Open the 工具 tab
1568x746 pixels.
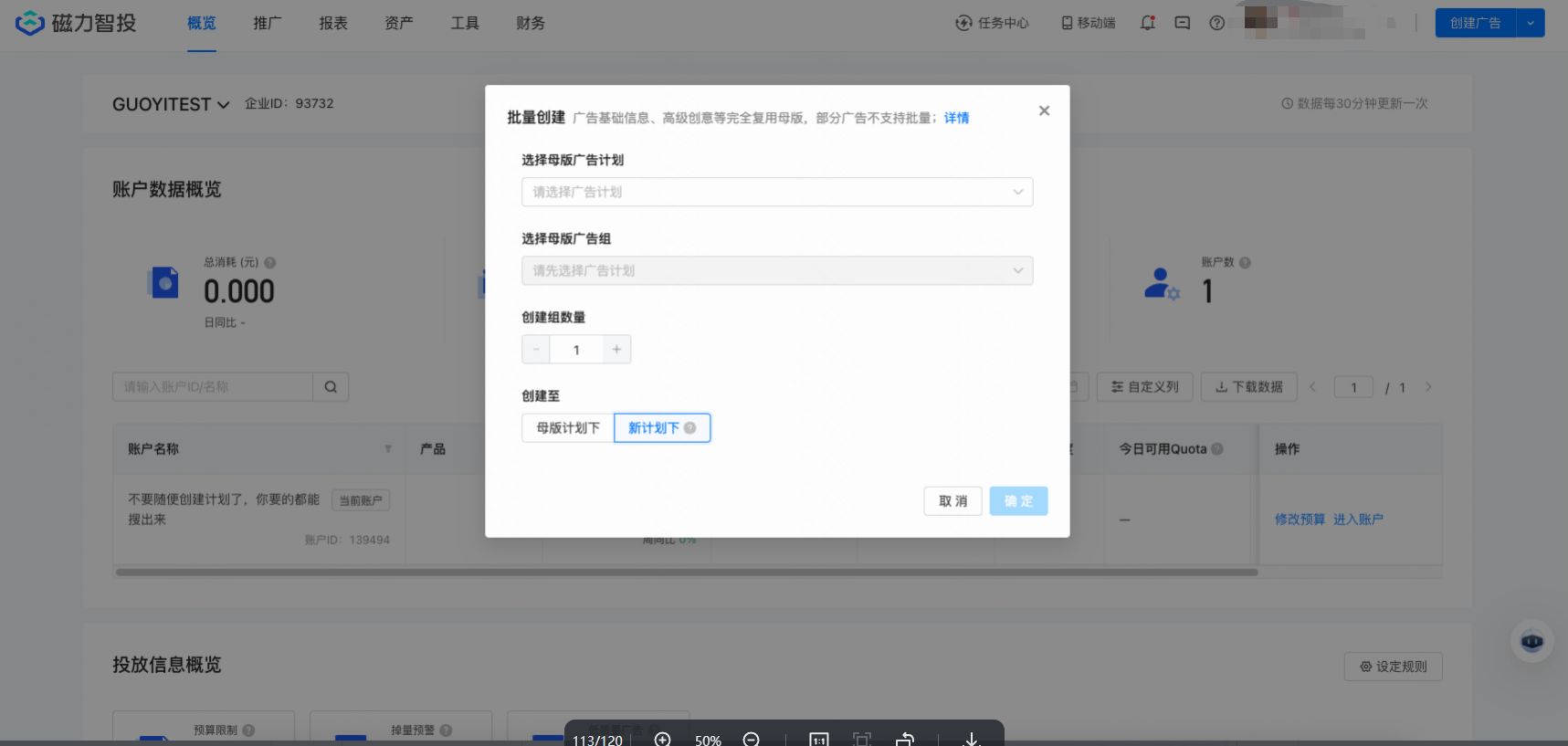point(465,24)
